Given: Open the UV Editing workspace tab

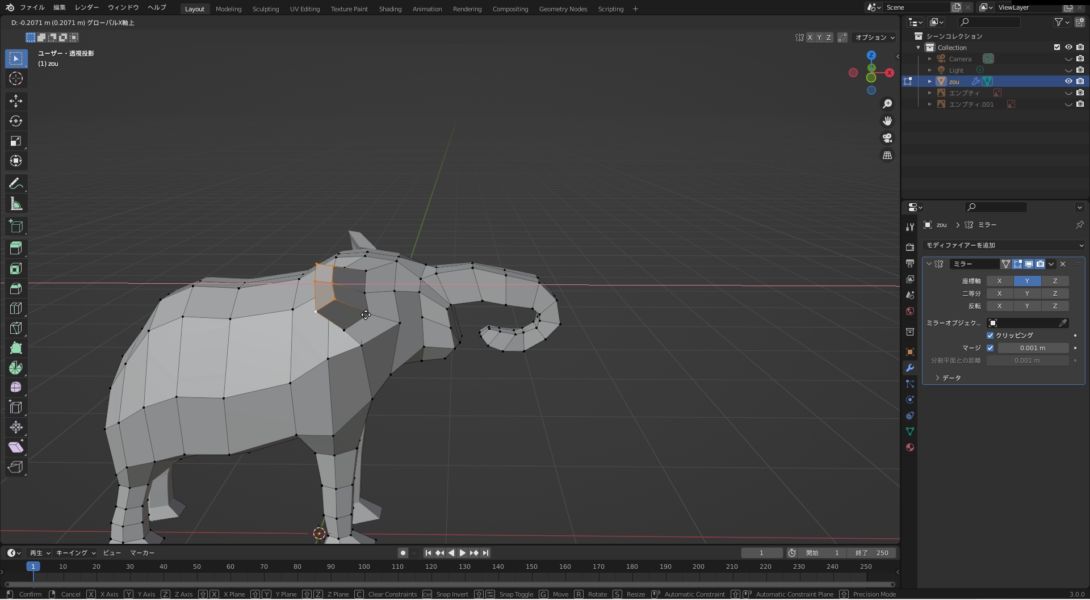Looking at the screenshot, I should tap(304, 9).
